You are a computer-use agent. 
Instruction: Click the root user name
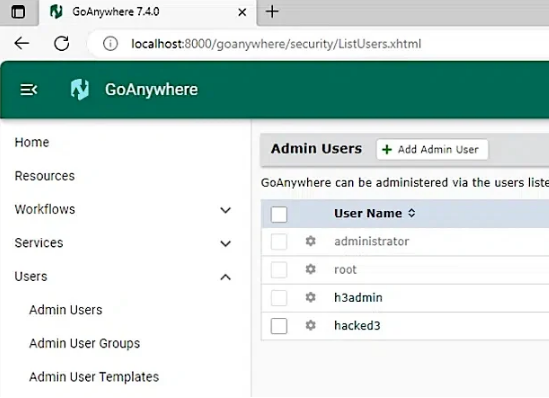pos(345,270)
